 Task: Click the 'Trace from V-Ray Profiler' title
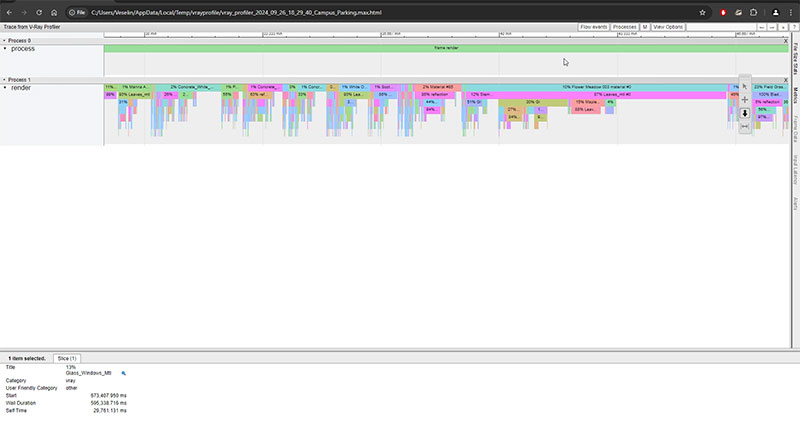[32, 27]
